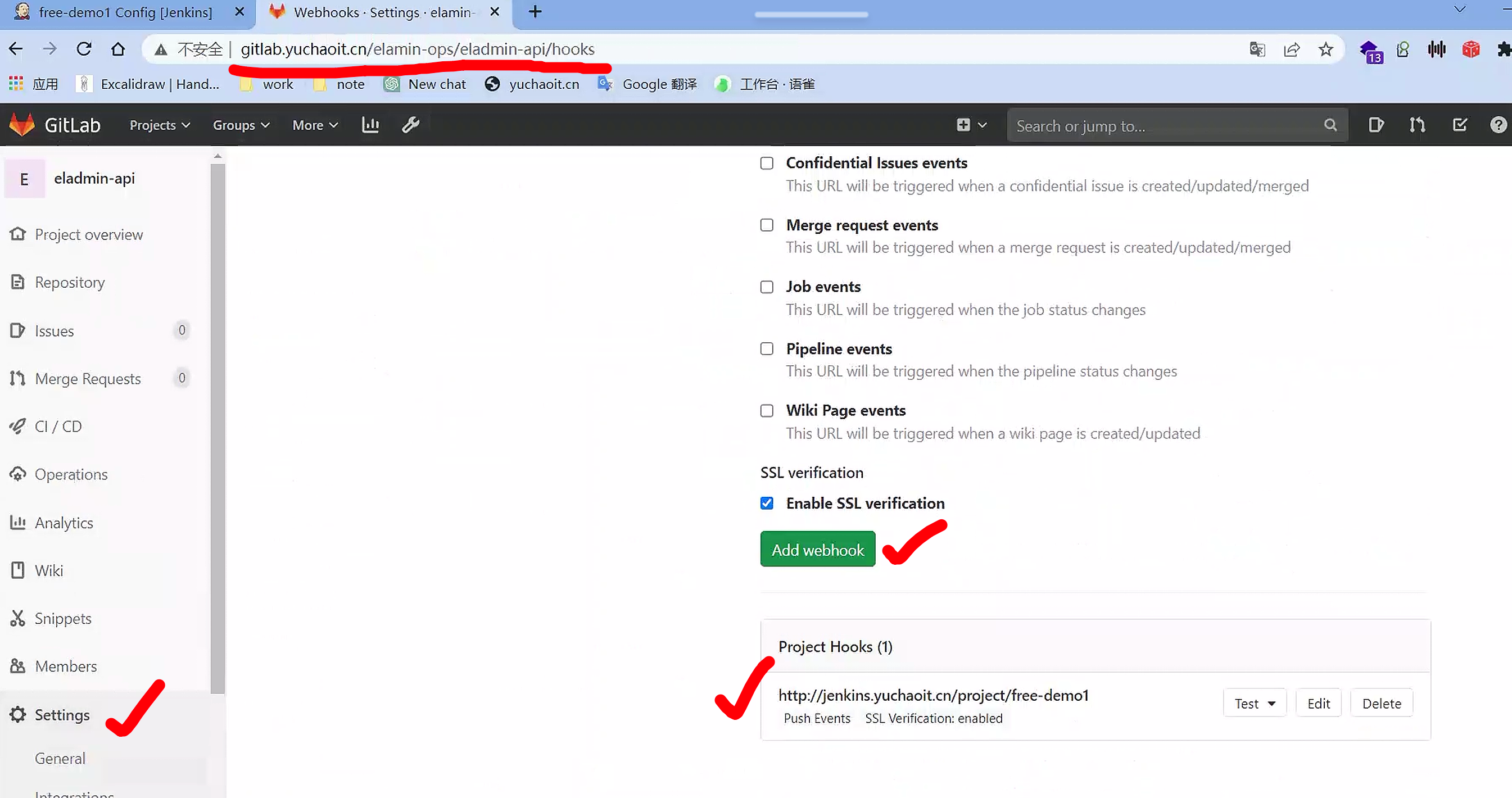Open the analytics chart icon in navbar
1512x798 pixels.
[370, 125]
